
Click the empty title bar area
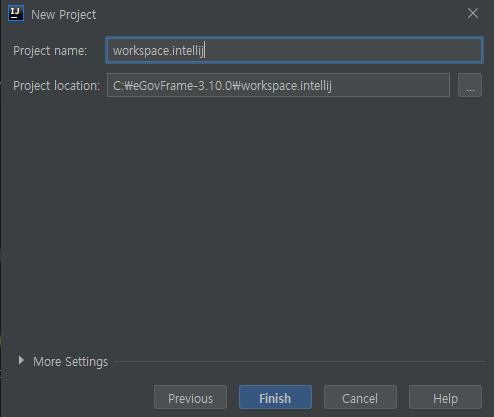tap(280, 14)
